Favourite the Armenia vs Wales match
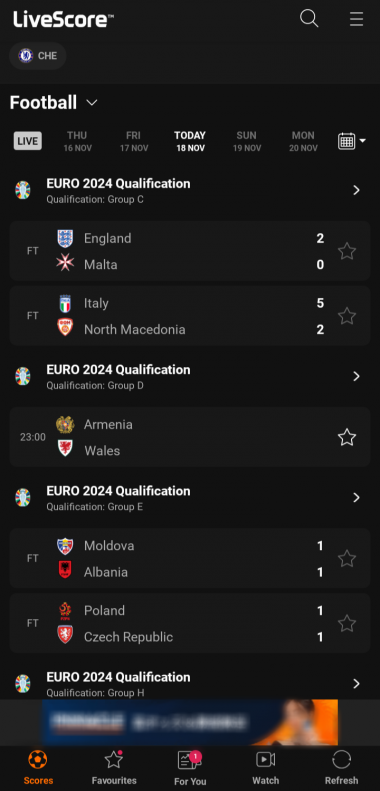Image resolution: width=380 pixels, height=791 pixels. pyautogui.click(x=347, y=437)
